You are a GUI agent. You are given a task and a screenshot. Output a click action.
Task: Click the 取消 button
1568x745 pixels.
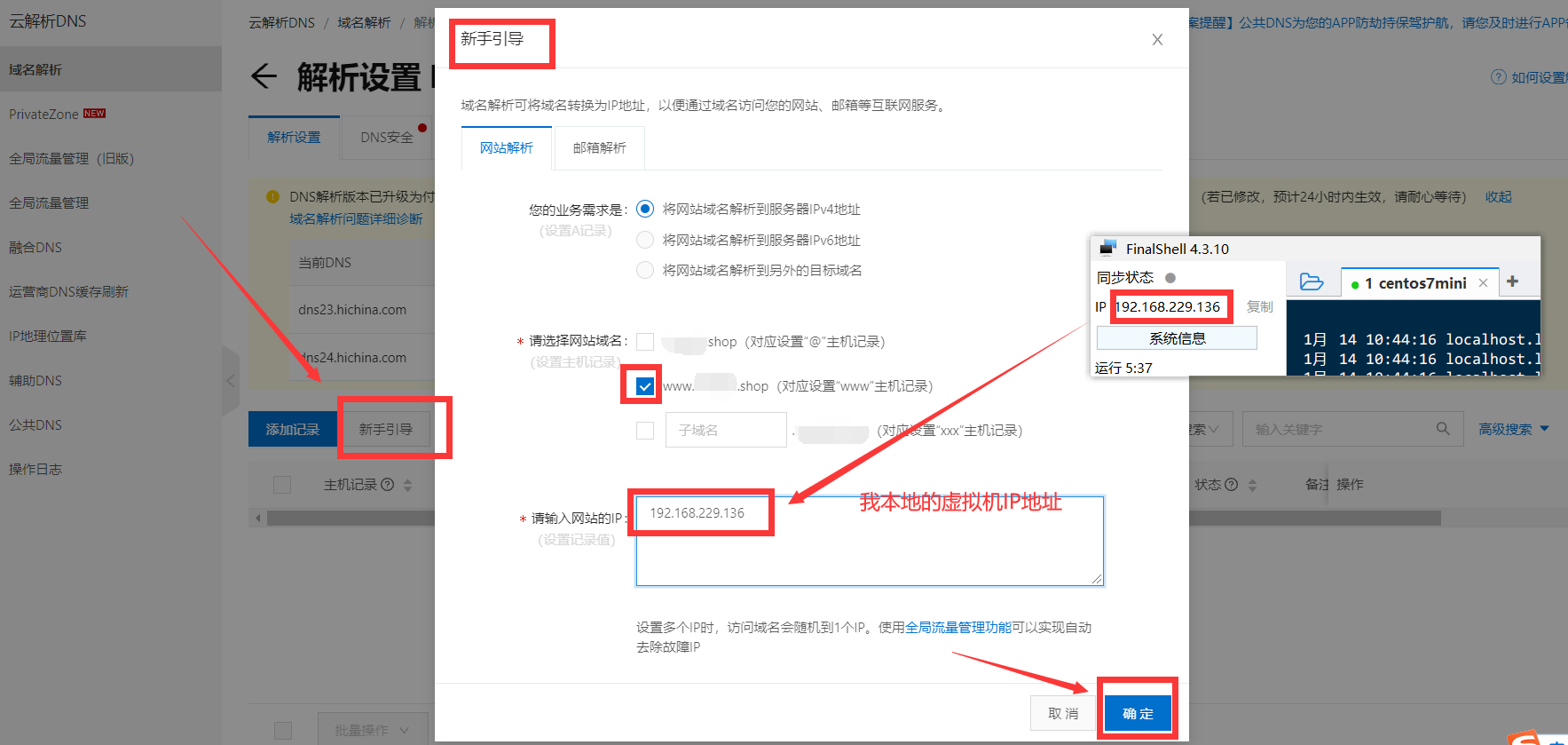1063,713
